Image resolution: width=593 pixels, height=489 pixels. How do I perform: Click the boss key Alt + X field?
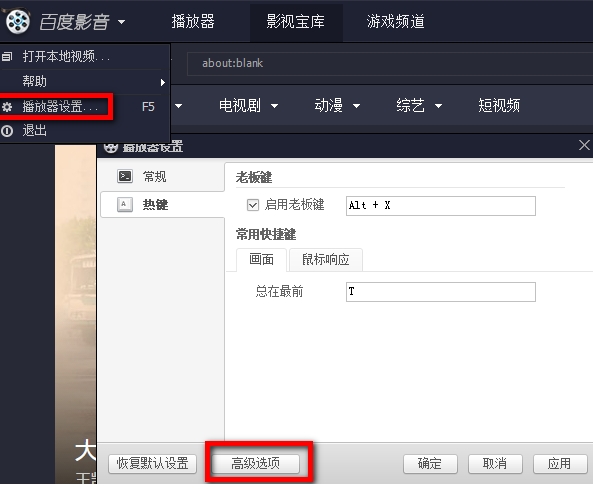[441, 206]
